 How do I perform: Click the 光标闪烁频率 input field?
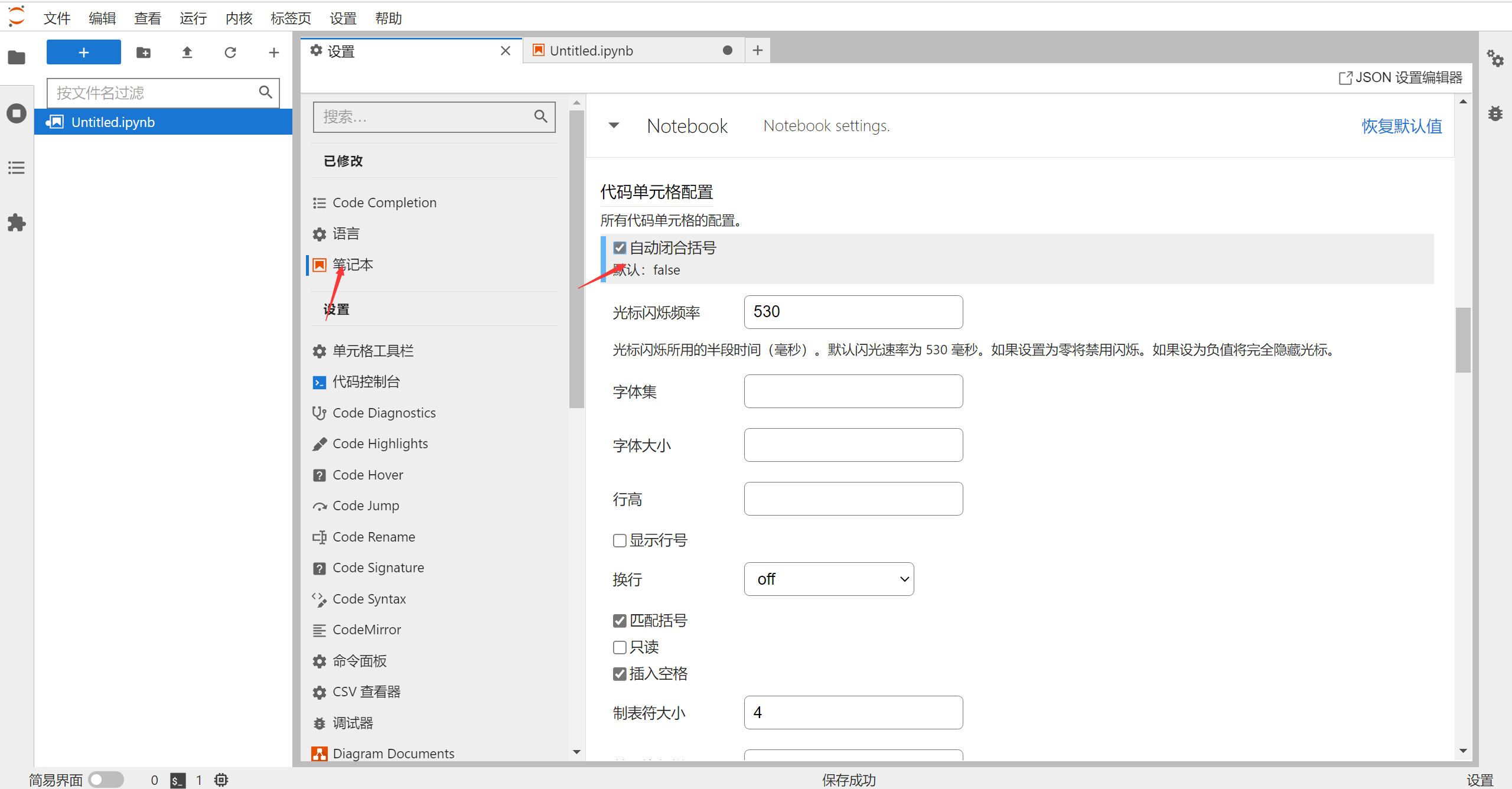853,312
